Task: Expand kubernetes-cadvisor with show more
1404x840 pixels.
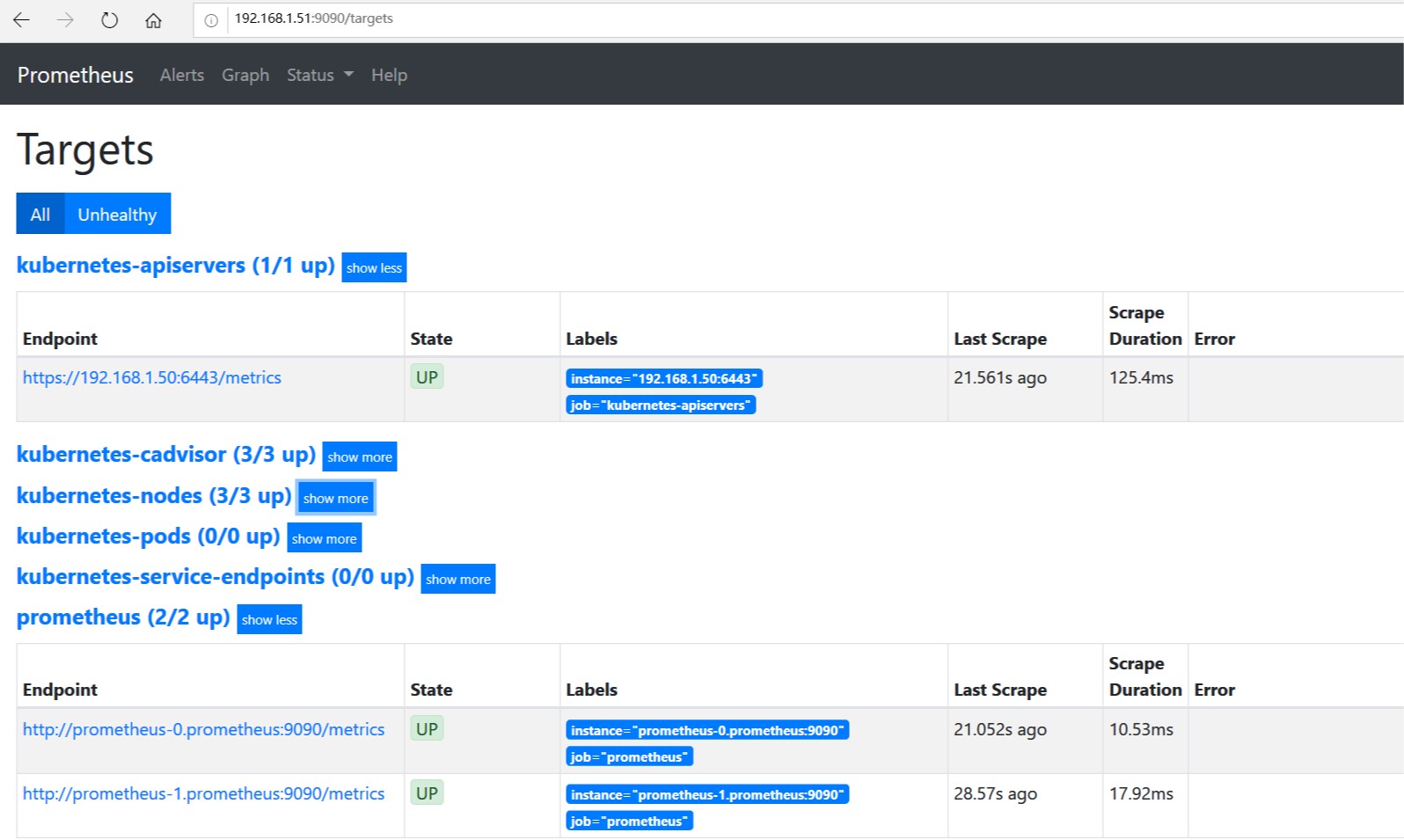Action: (x=360, y=457)
